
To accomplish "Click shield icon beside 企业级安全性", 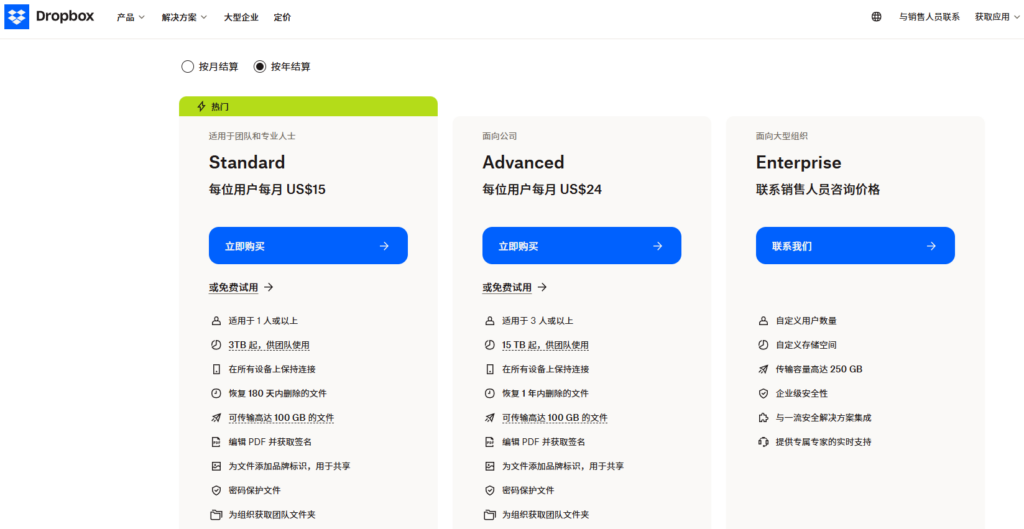I will pos(763,393).
